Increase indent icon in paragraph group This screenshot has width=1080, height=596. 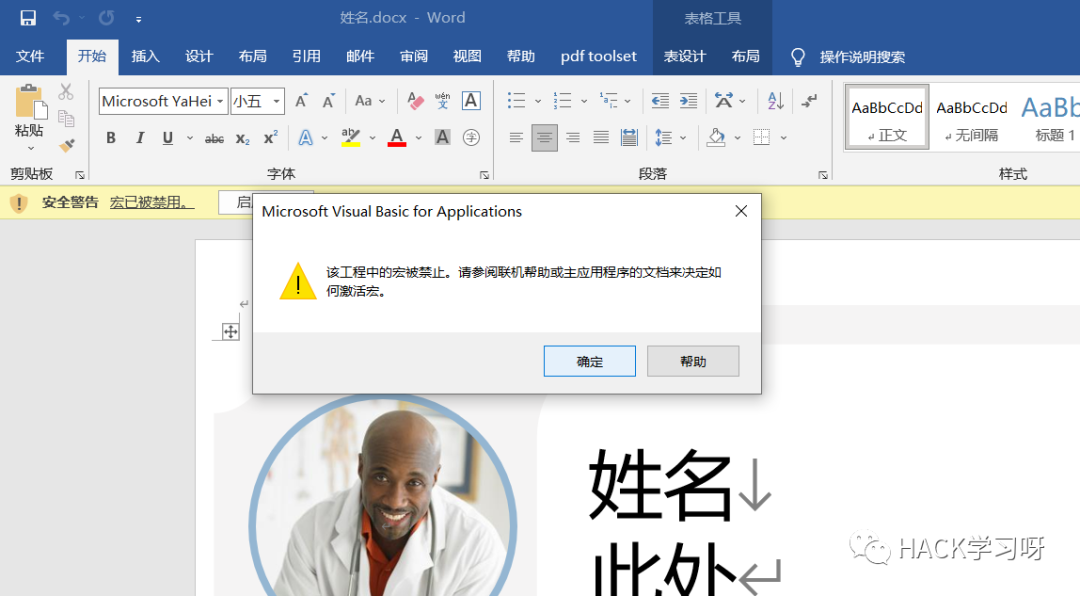click(688, 101)
